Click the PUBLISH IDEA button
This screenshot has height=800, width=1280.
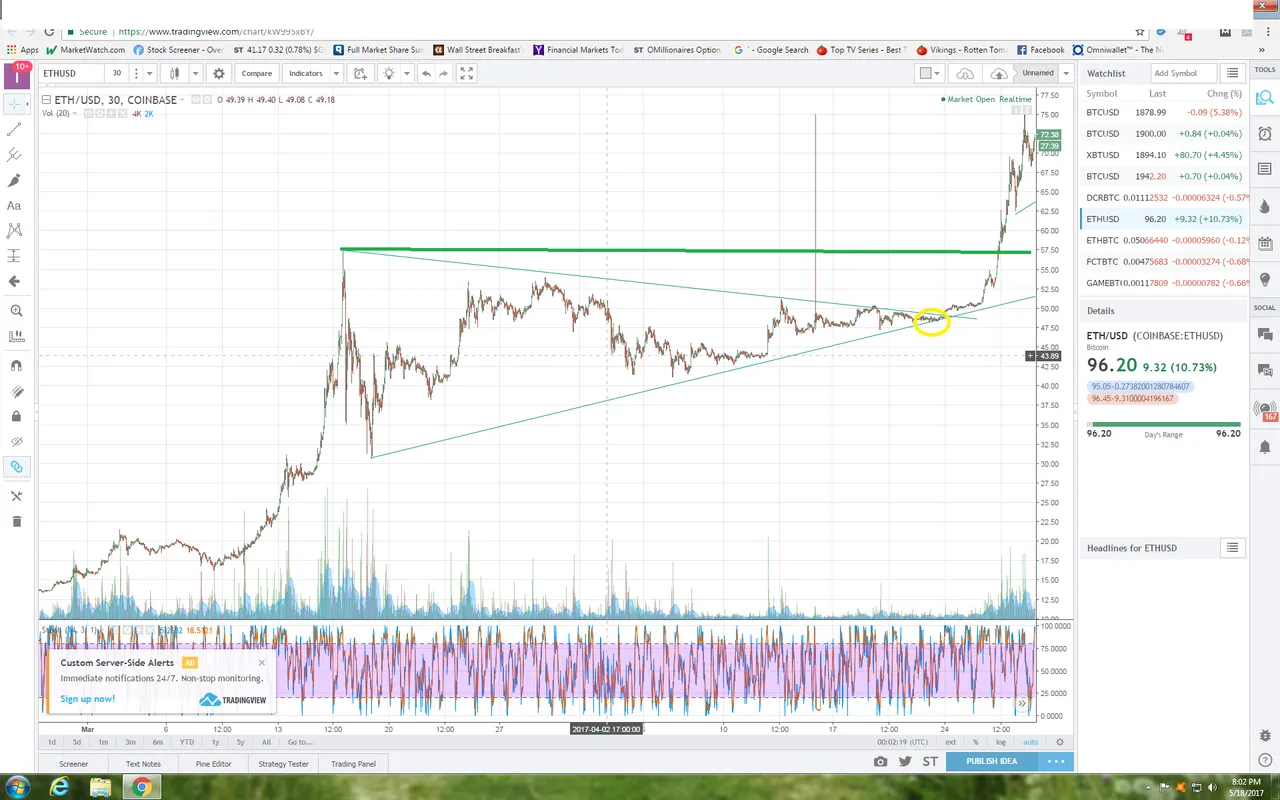[991, 761]
